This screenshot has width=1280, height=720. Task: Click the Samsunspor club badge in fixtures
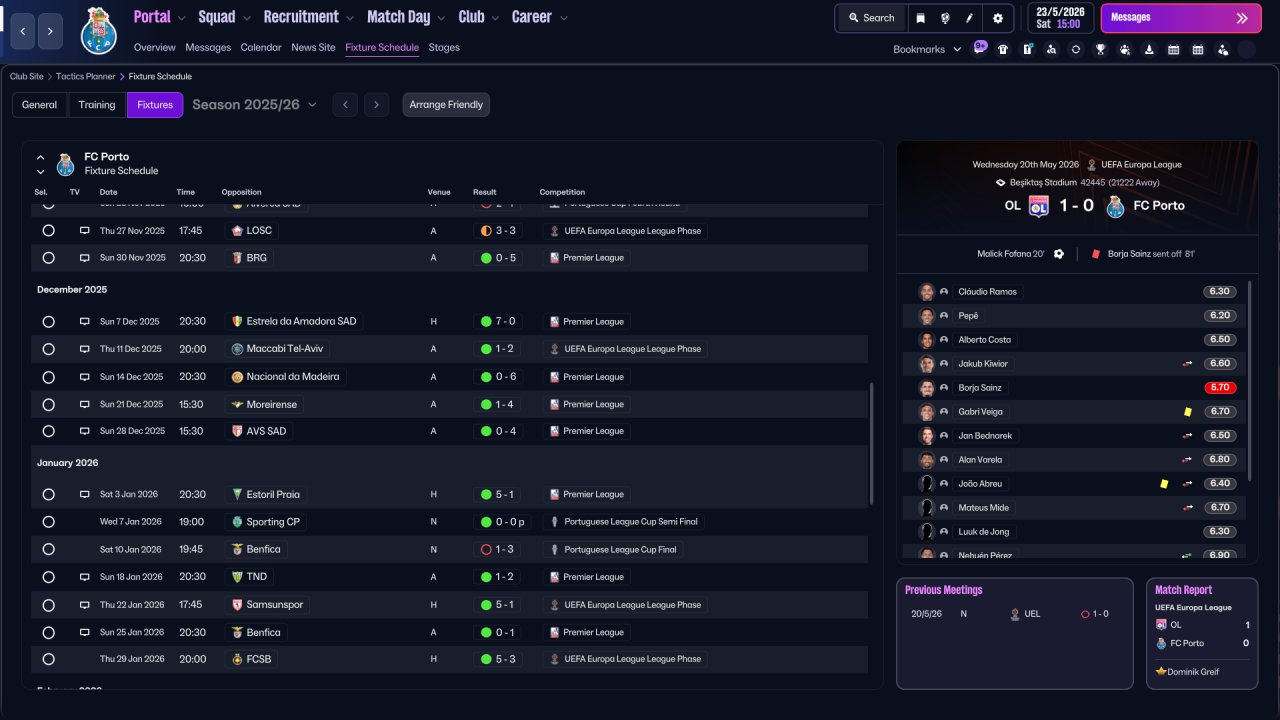point(237,605)
